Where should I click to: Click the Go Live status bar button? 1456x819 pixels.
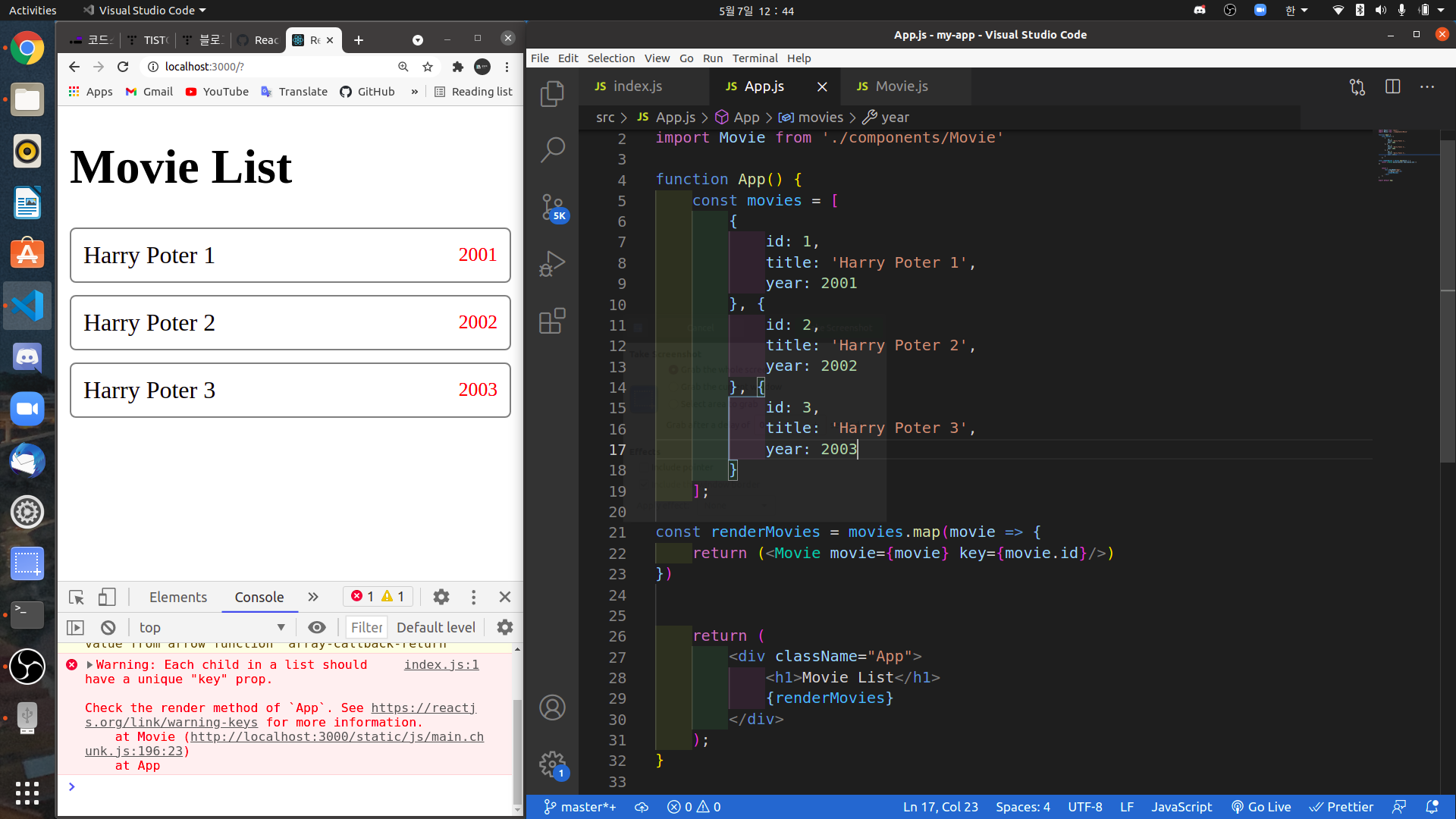1261,807
